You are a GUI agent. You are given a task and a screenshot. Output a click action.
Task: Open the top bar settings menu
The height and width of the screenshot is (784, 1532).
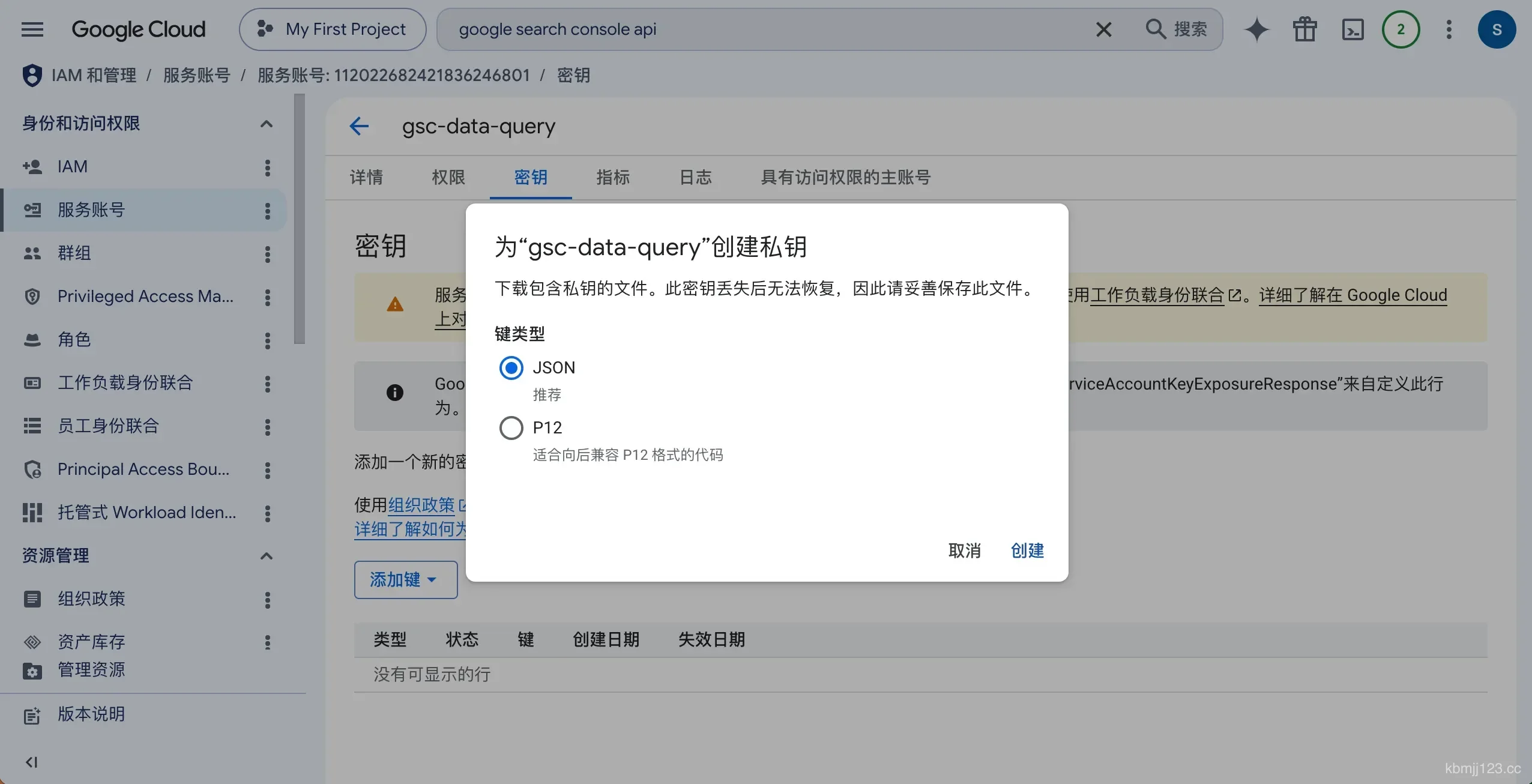(1449, 29)
